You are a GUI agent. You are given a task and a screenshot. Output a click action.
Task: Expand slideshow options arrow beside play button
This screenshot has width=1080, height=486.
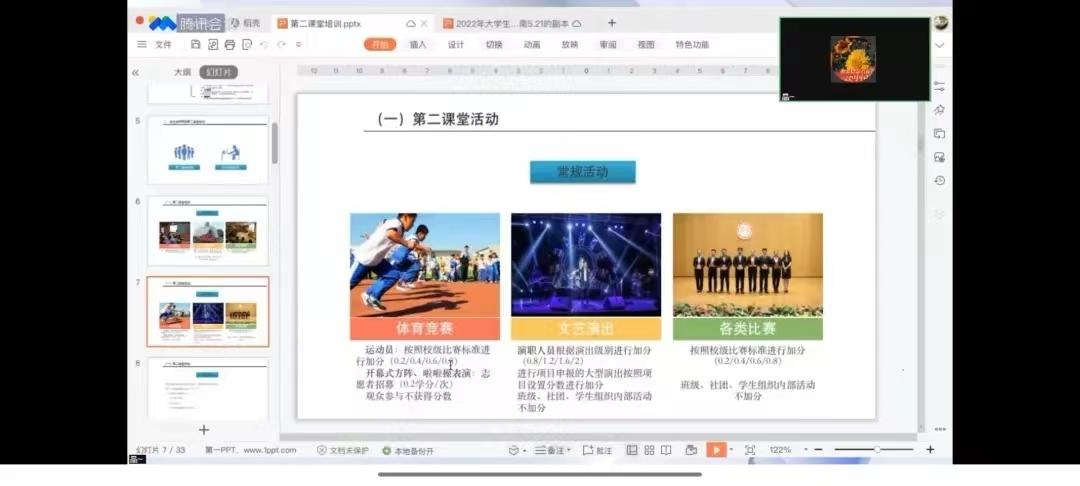[x=732, y=450]
